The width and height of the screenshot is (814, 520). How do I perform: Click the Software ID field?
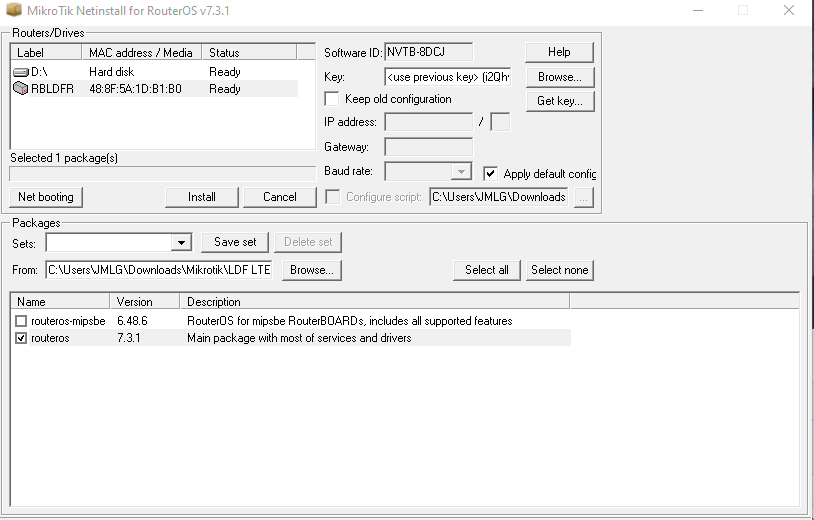click(x=428, y=52)
